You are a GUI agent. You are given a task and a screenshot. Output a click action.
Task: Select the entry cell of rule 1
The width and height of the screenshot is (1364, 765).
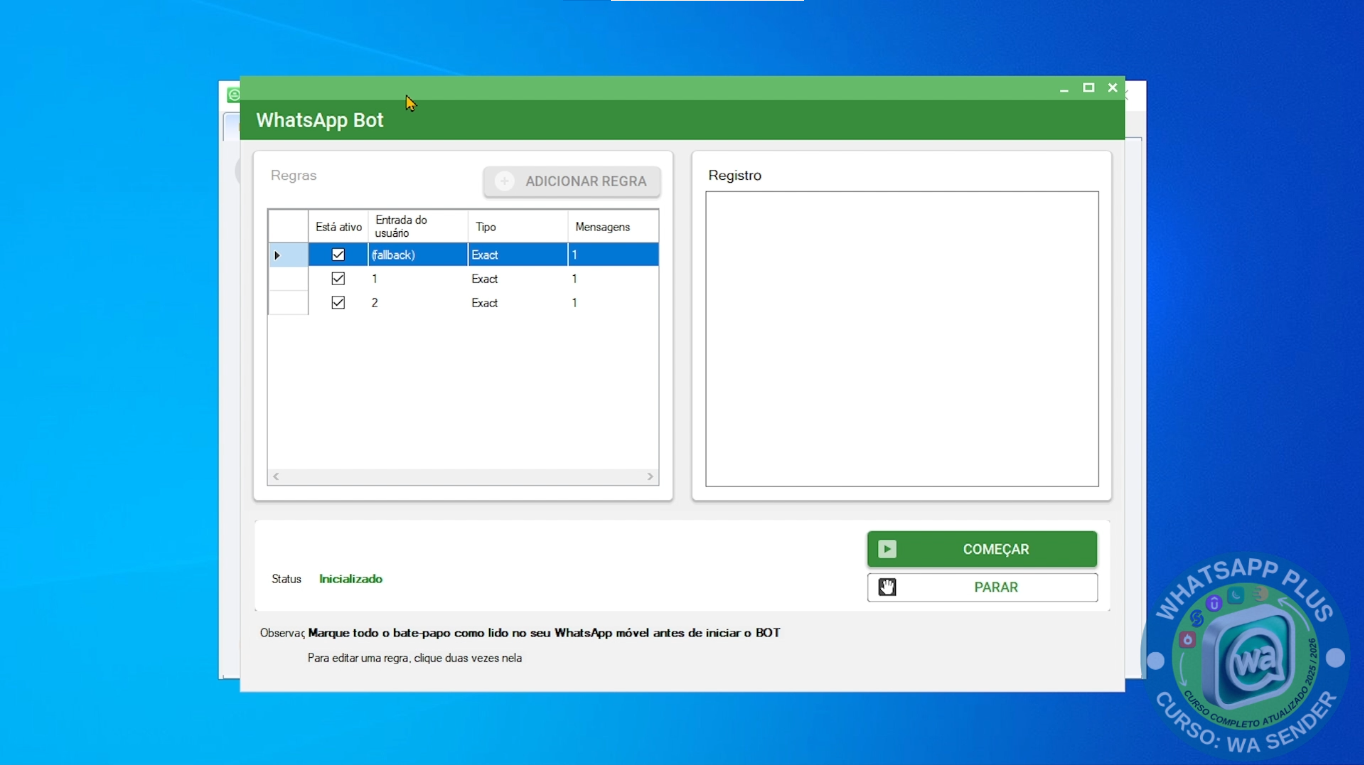(x=418, y=279)
